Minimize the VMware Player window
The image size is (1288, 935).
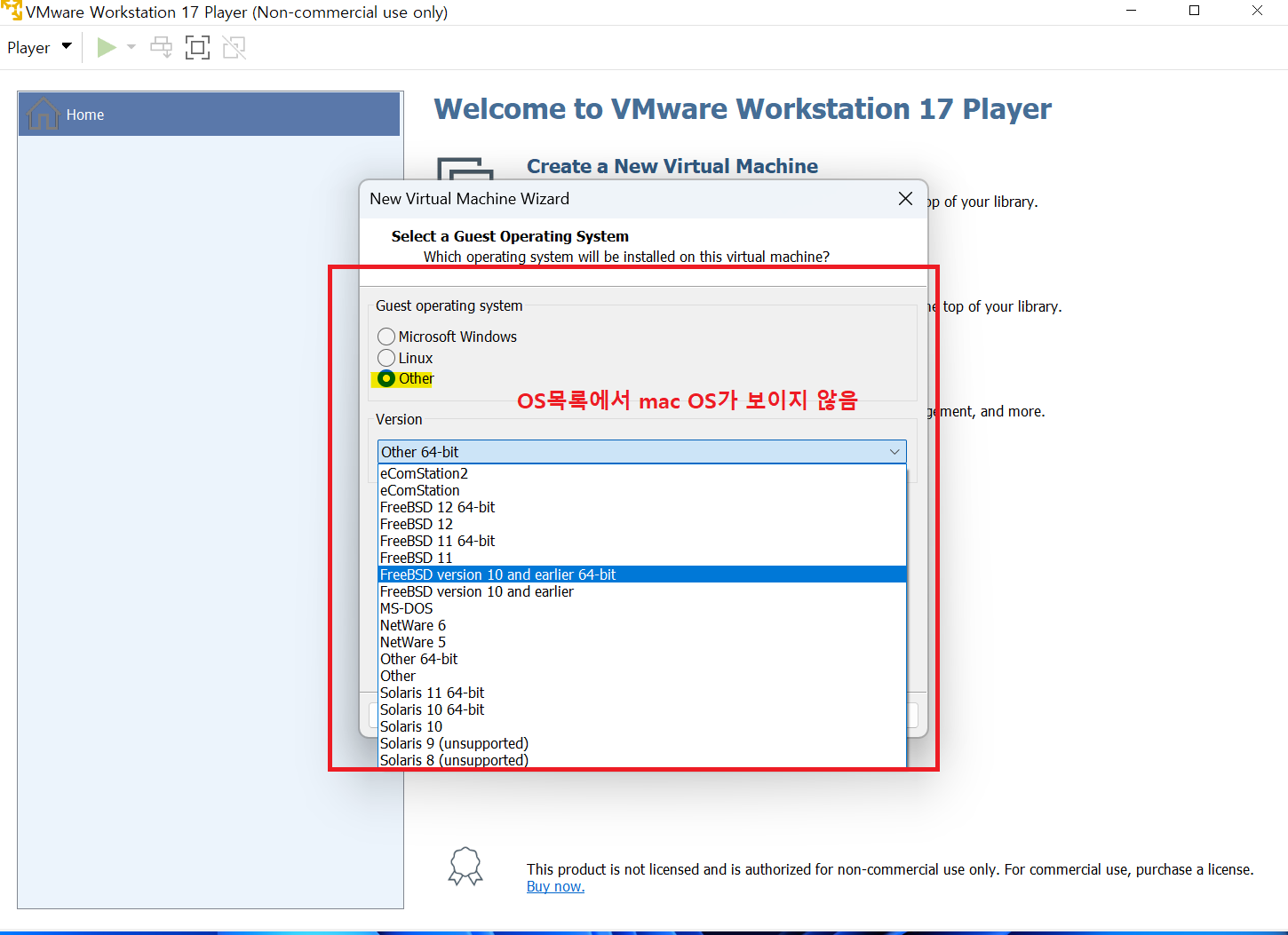click(1132, 11)
